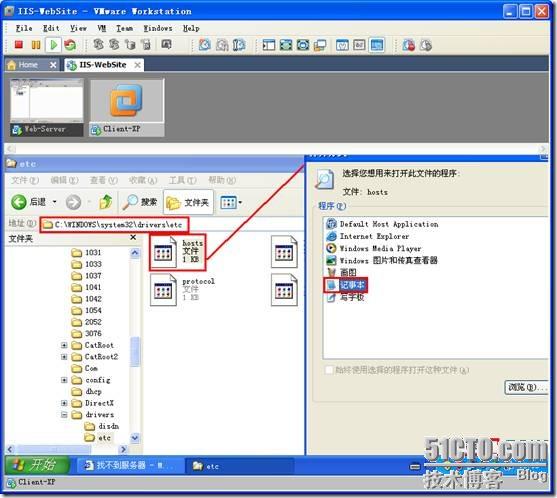Open the VMware Team menu

(x=125, y=28)
